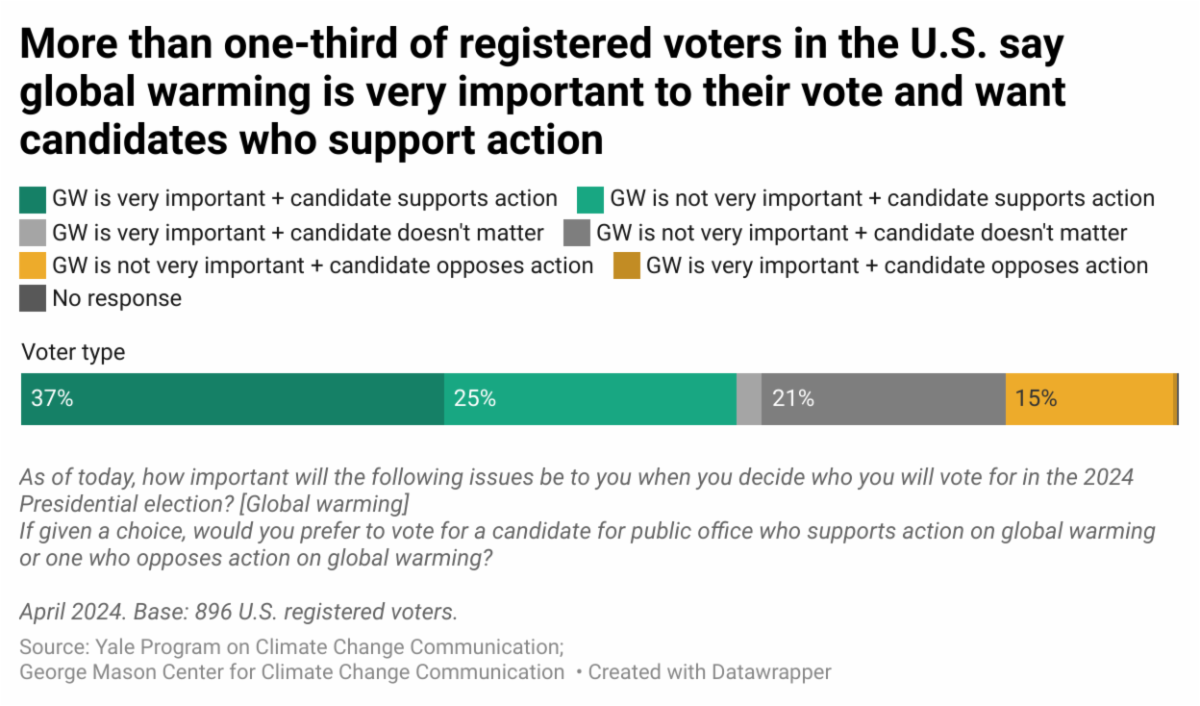Viewport: 1200px width, 706px height.
Task: Click the teal green legend color swatch
Action: click(591, 199)
